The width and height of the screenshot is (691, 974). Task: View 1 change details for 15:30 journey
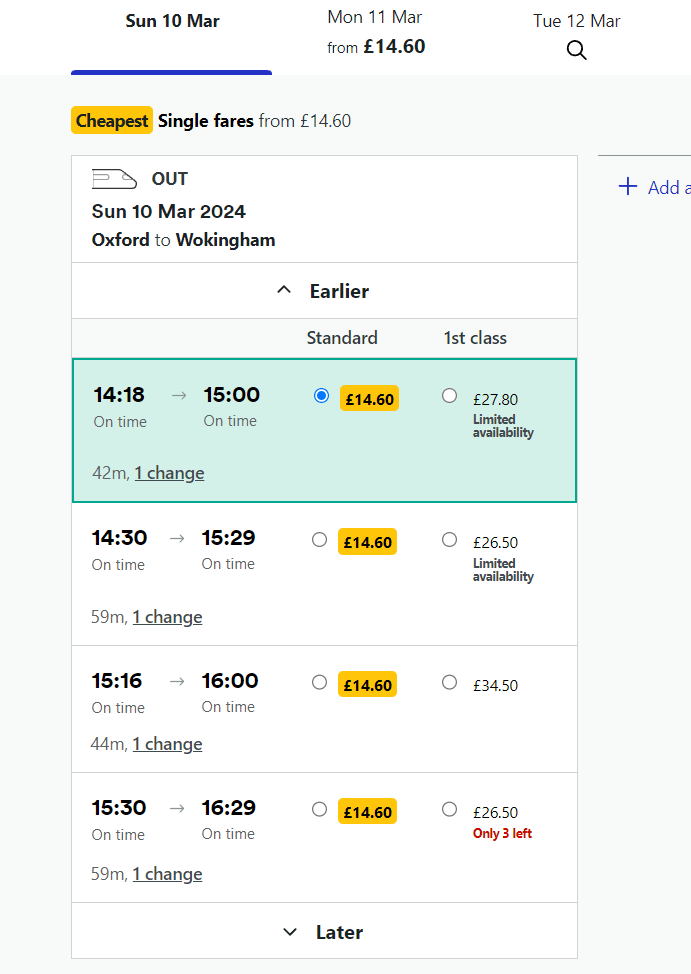pos(167,875)
